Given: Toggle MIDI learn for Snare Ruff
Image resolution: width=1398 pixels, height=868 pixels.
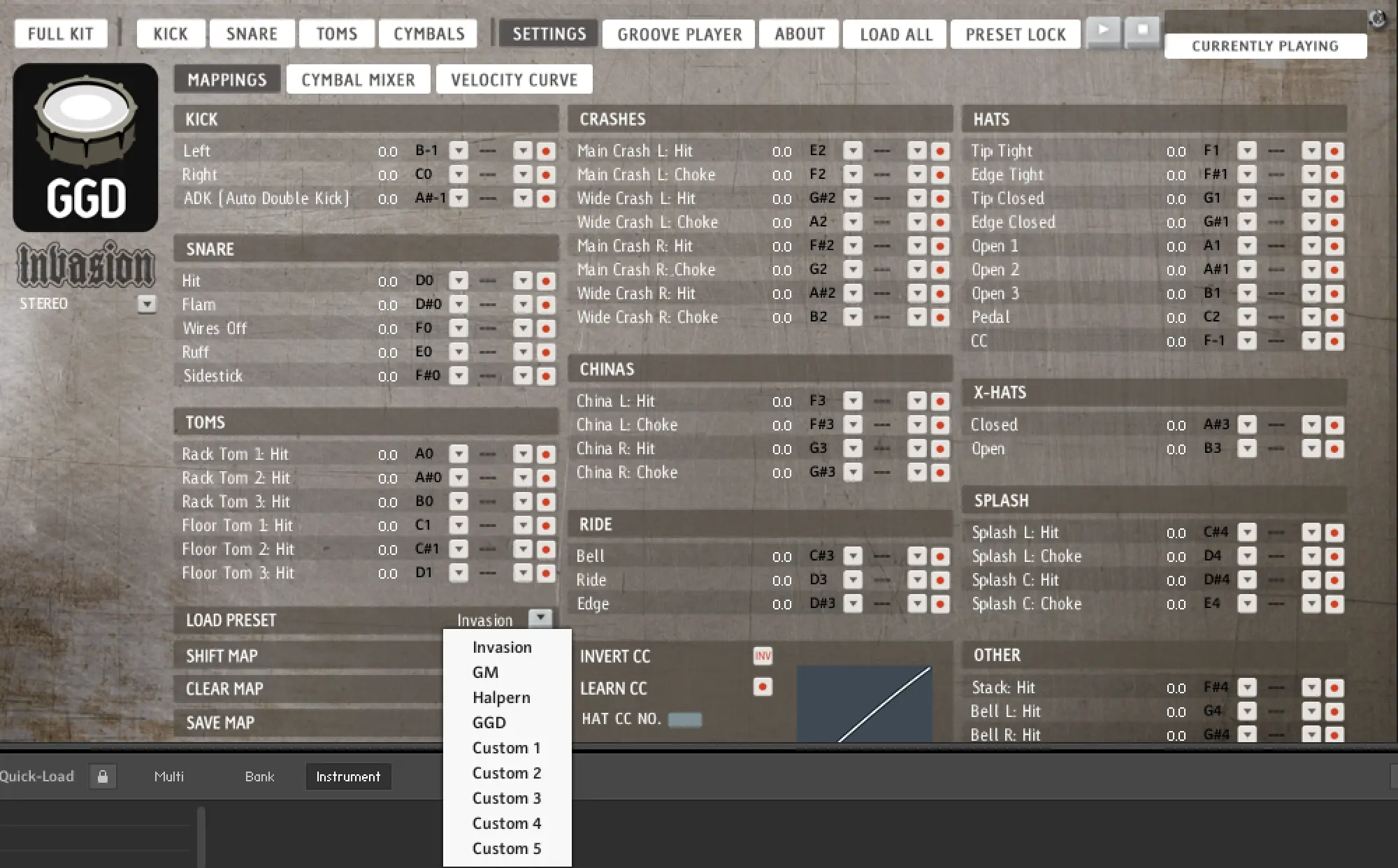Looking at the screenshot, I should coord(546,352).
